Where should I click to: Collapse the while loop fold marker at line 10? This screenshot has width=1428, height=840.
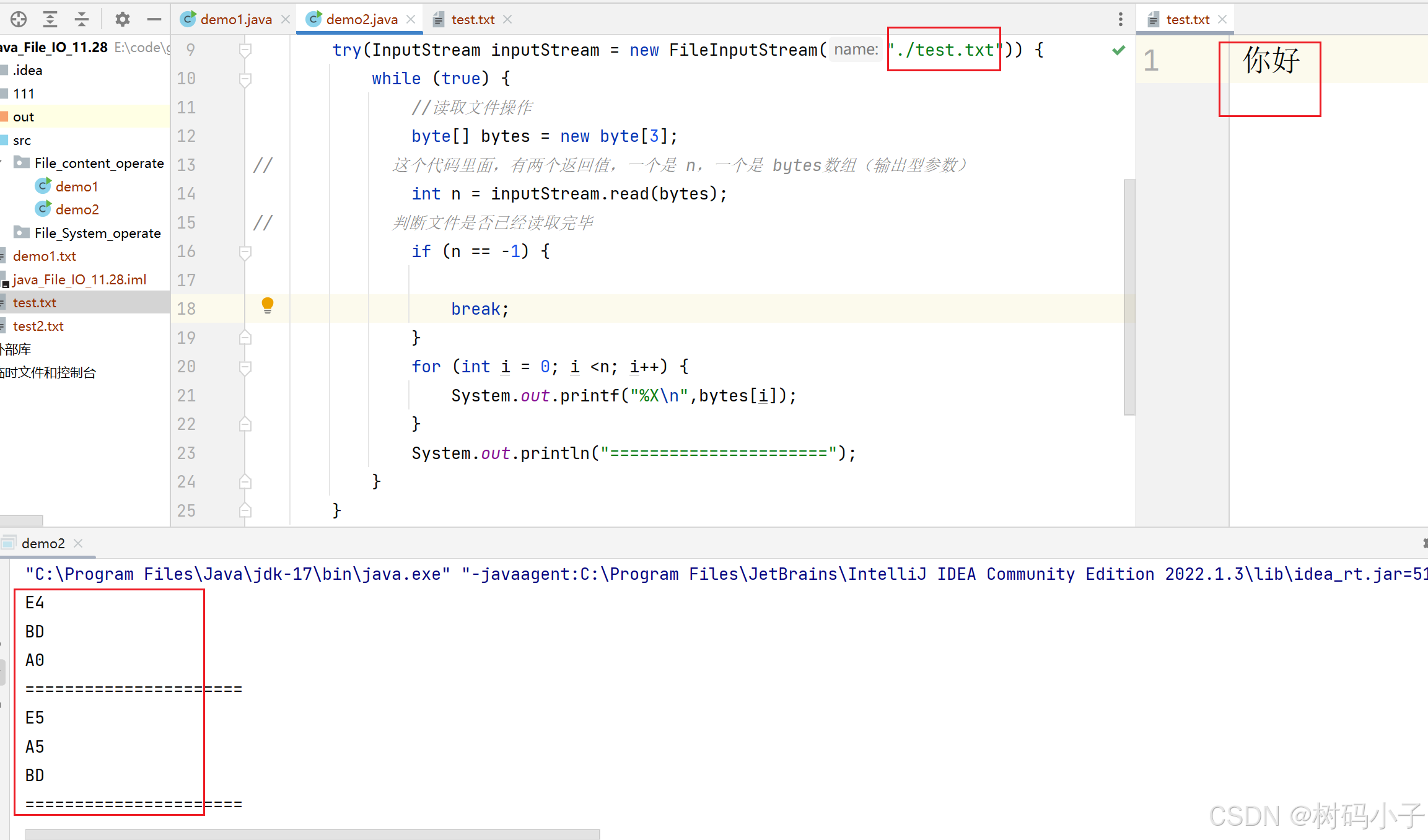tap(245, 79)
